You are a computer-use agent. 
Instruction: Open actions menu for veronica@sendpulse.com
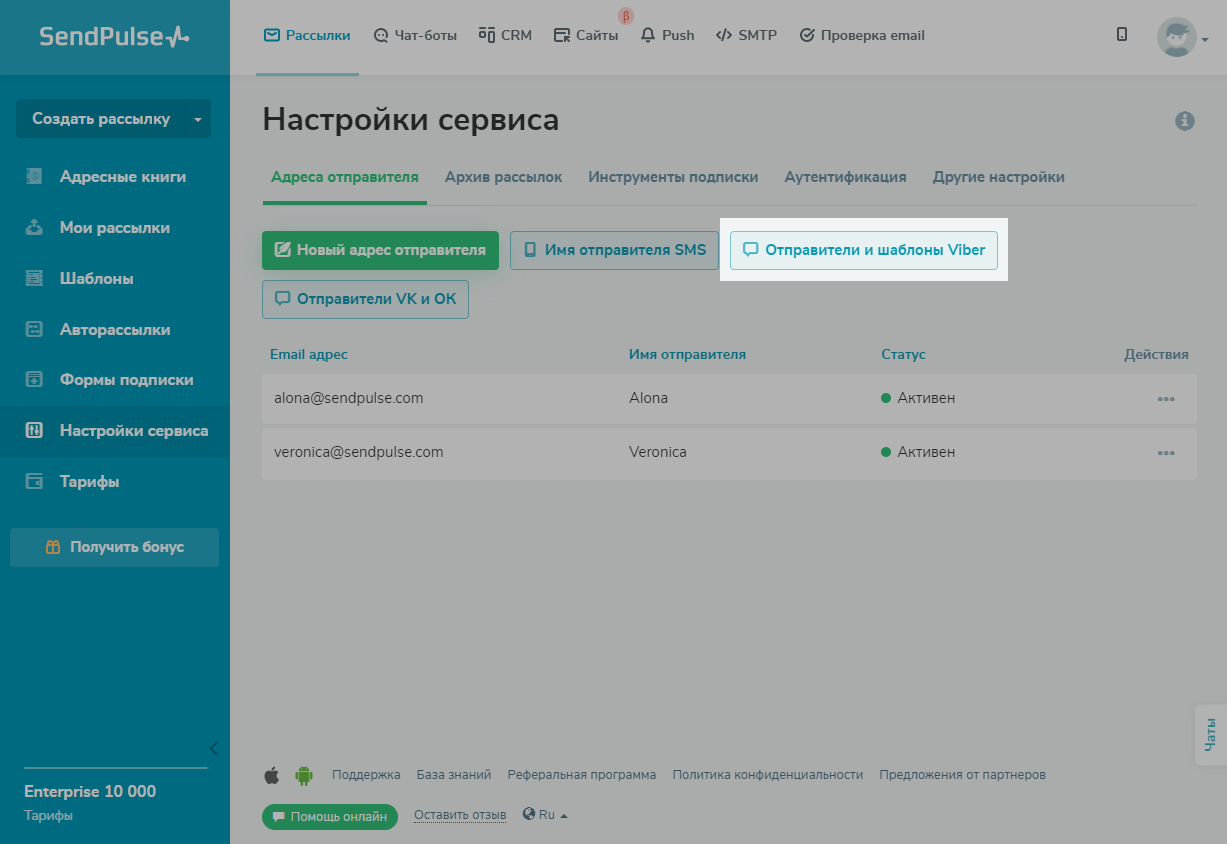click(1166, 453)
